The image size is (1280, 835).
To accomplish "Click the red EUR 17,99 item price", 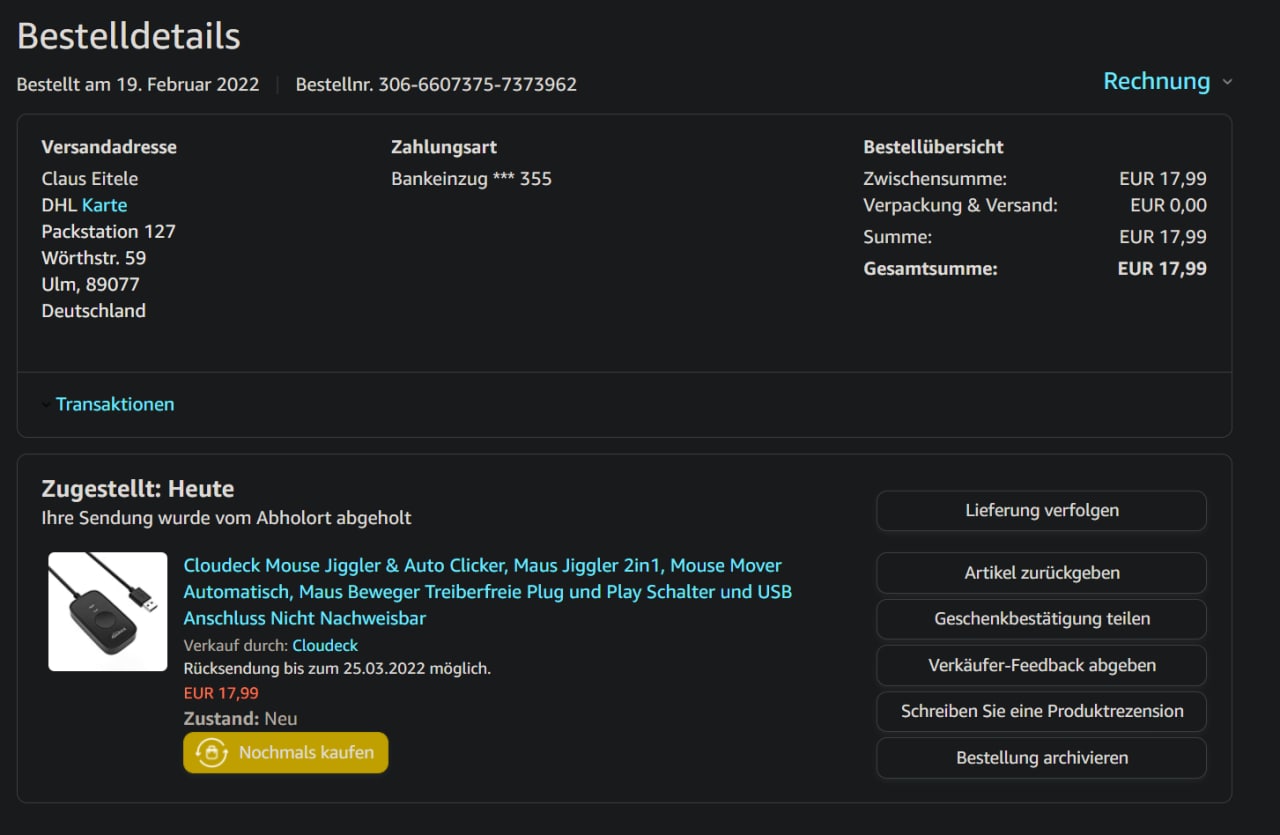I will coord(221,693).
